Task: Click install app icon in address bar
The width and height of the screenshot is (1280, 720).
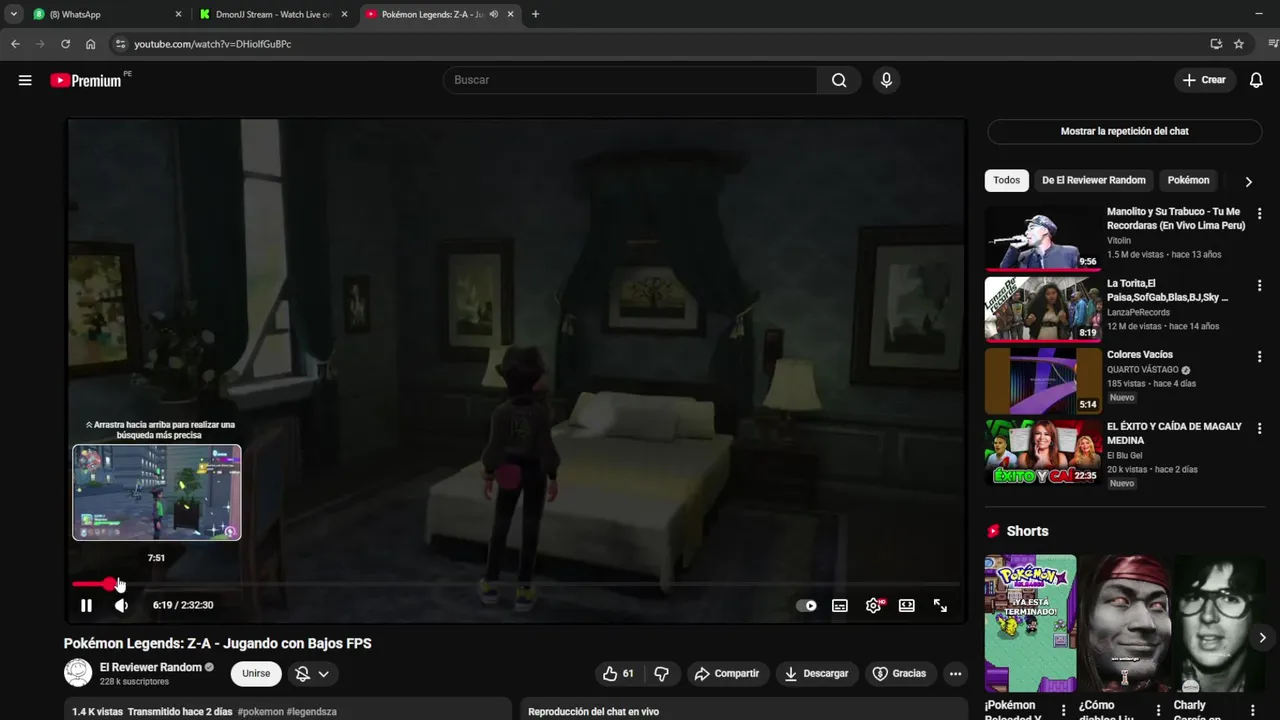Action: point(1216,44)
